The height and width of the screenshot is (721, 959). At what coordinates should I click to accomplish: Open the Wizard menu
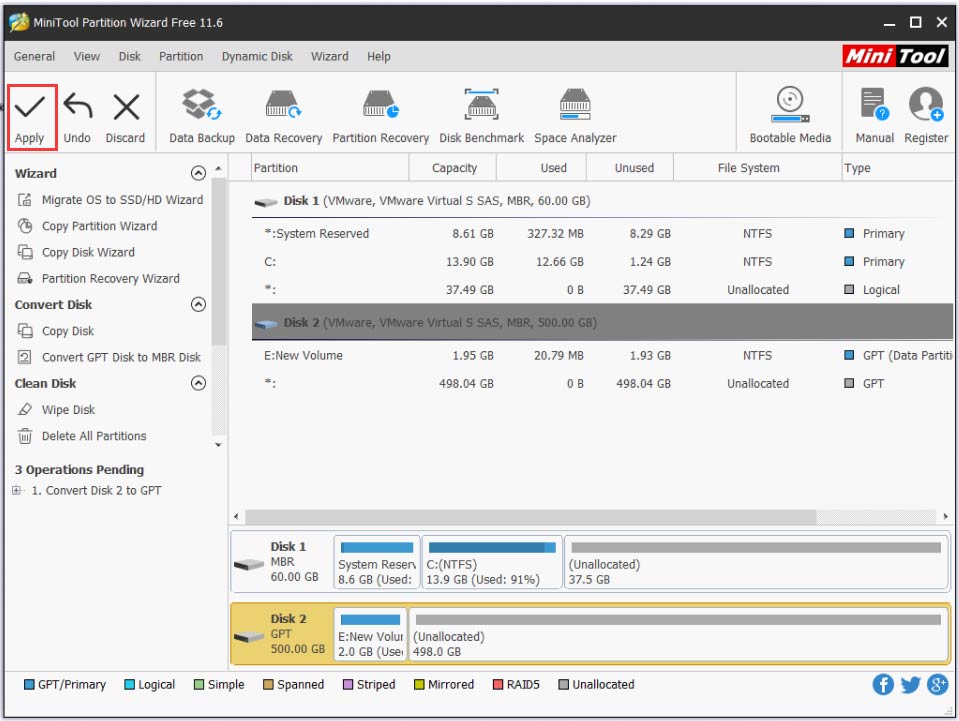330,56
